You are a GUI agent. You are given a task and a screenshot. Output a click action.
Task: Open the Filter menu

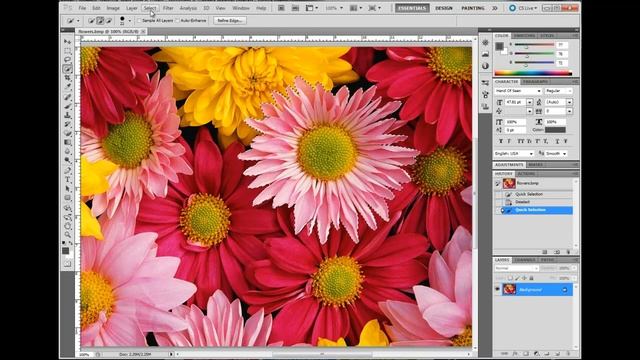coord(168,8)
